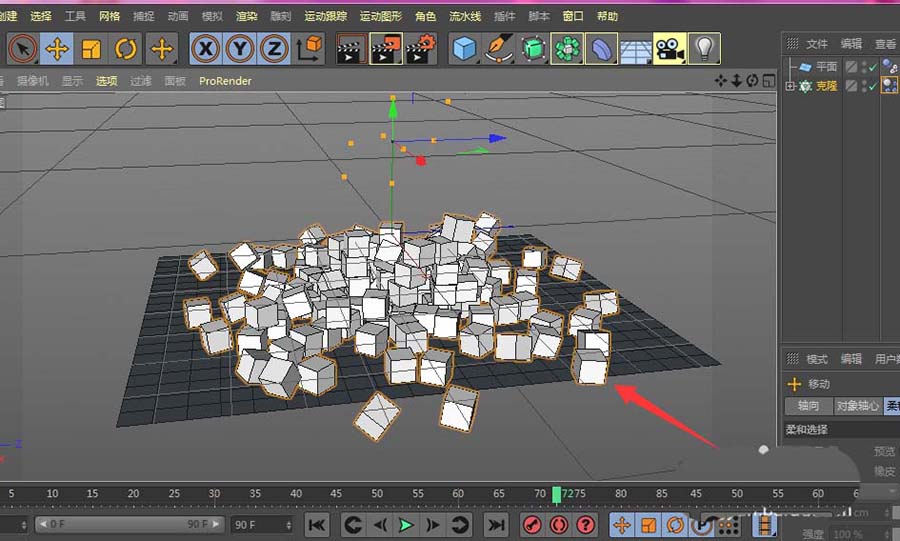Click the green playhead at frame 72

pyautogui.click(x=556, y=495)
